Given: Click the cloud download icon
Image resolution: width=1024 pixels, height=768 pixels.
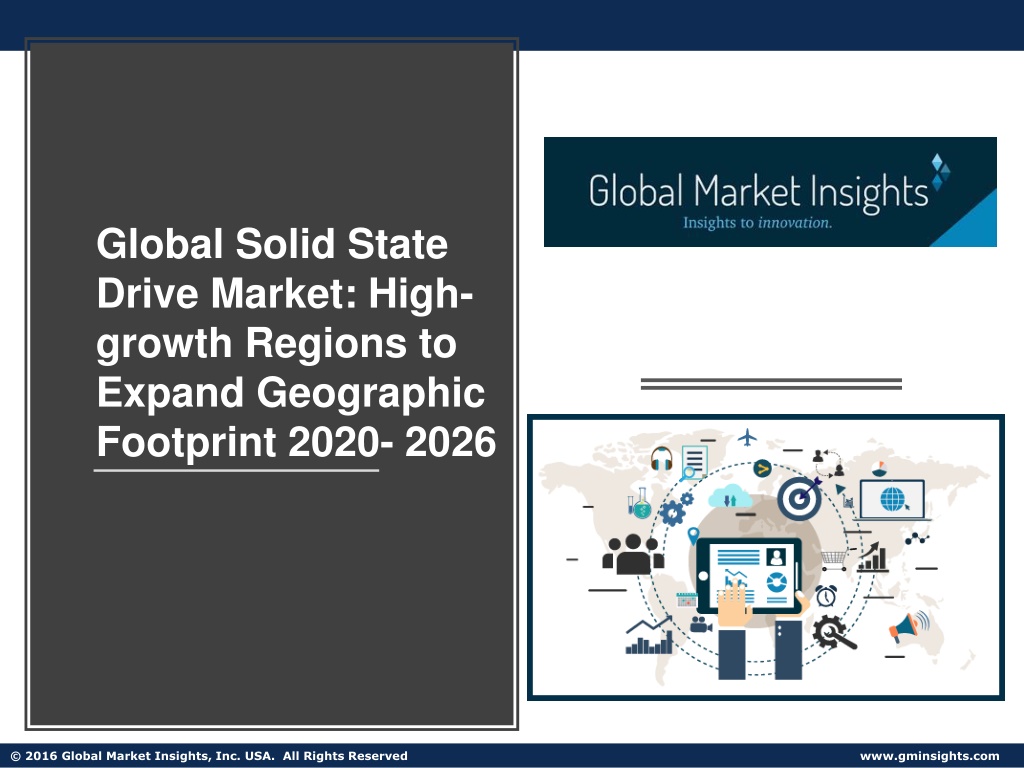Looking at the screenshot, I should pyautogui.click(x=730, y=498).
